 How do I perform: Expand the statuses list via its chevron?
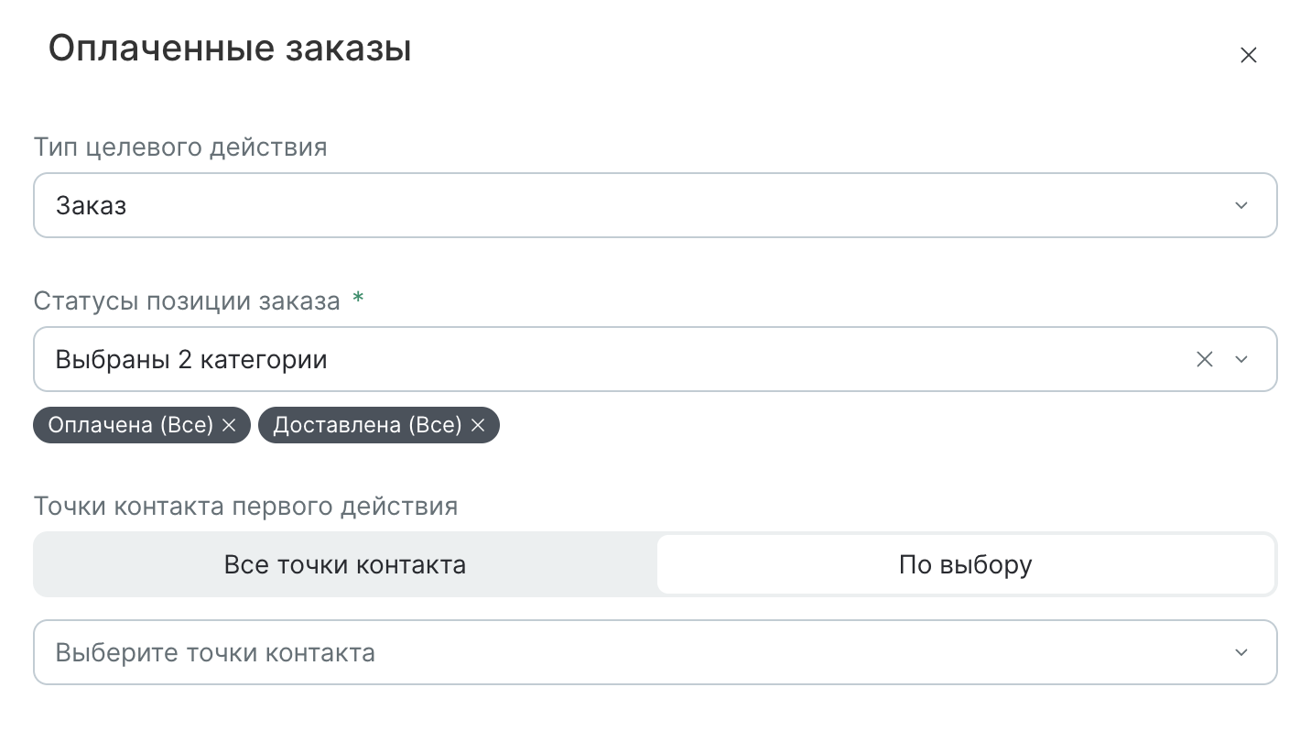(x=1241, y=359)
